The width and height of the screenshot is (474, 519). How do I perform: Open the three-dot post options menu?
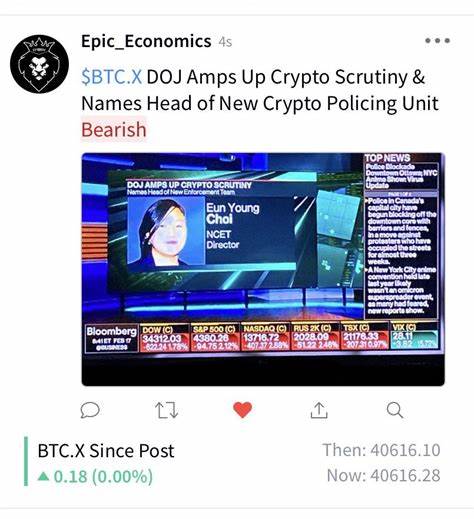coord(437,41)
